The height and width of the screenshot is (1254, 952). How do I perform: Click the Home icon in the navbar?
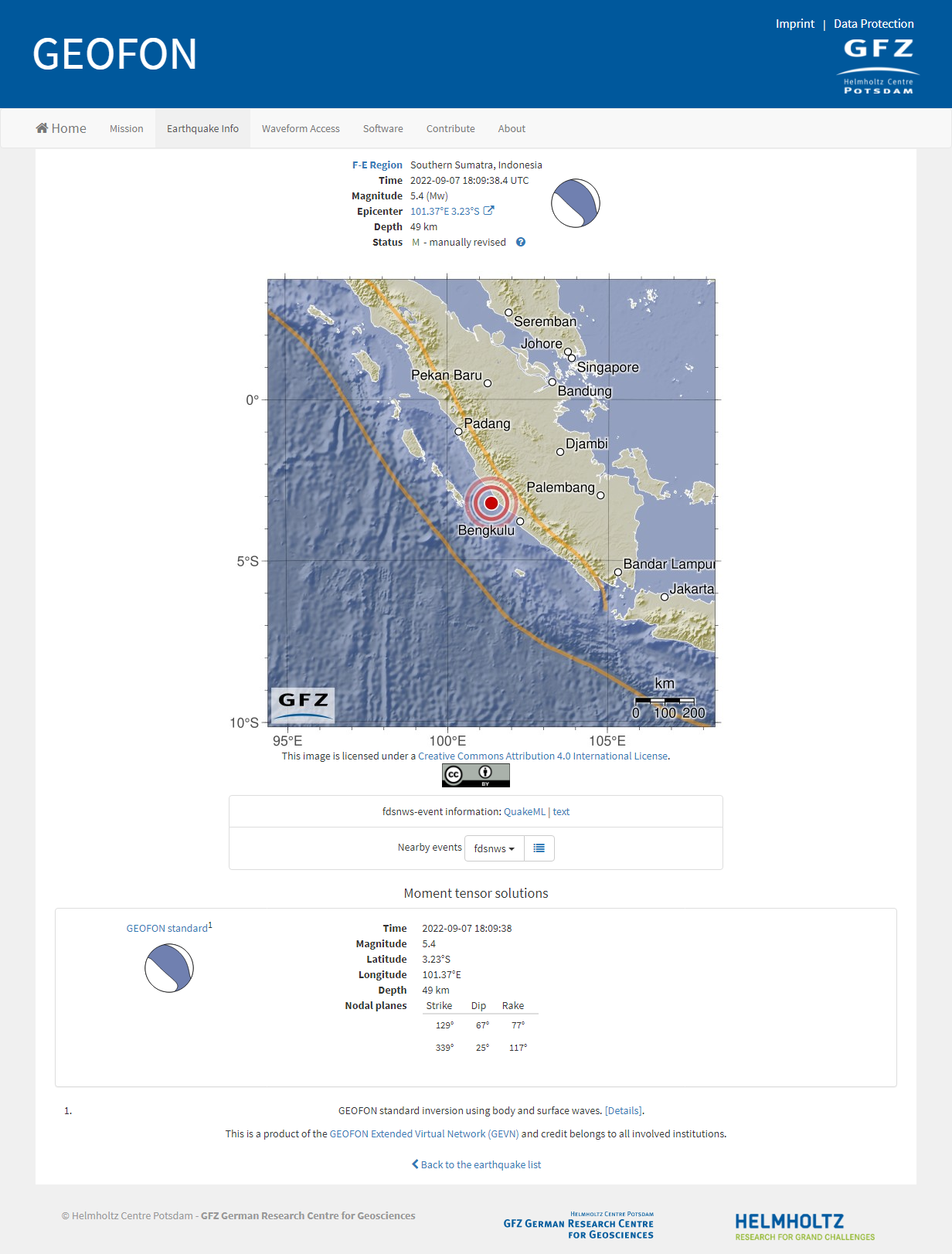[42, 128]
